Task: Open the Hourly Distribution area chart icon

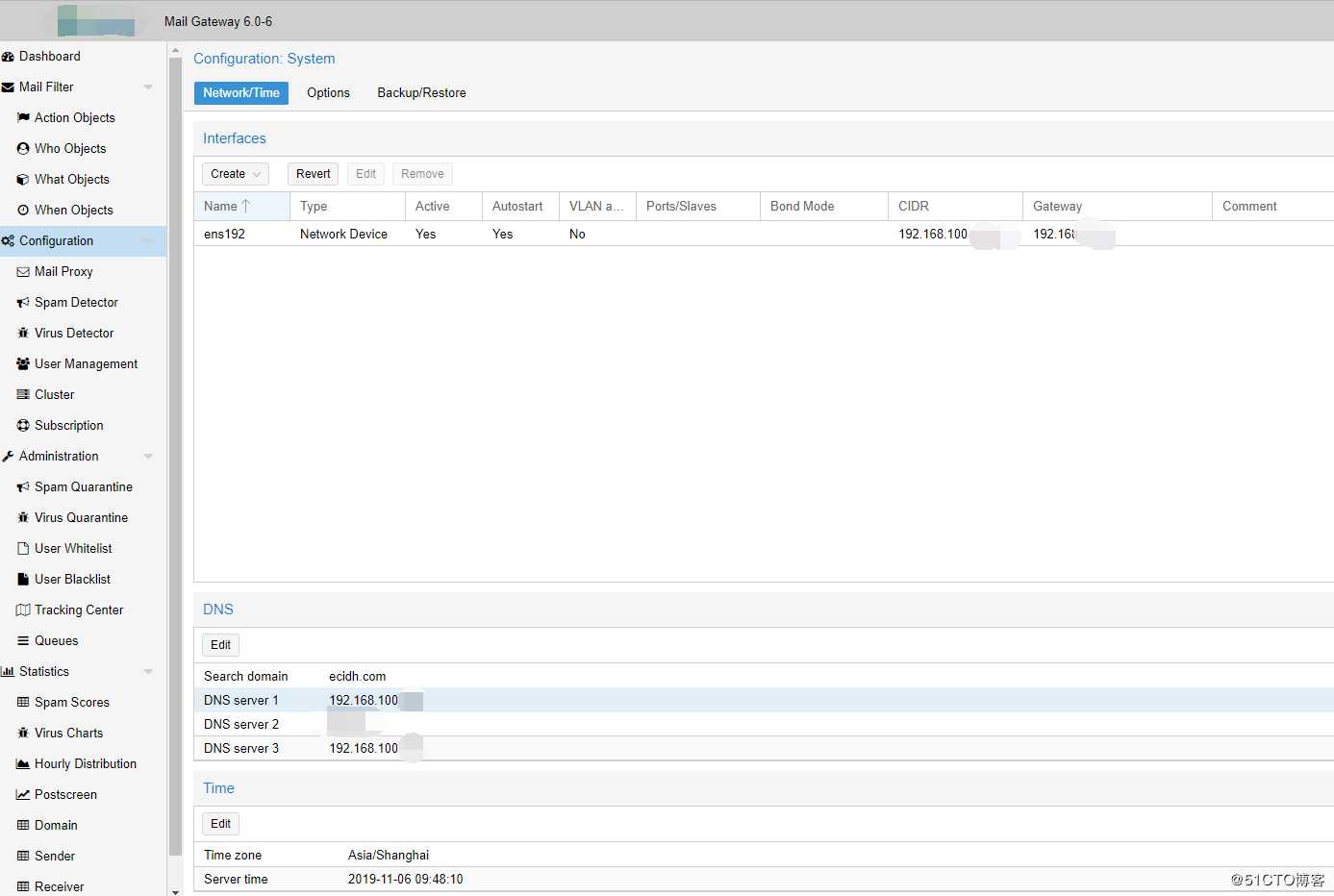Action: click(x=23, y=764)
